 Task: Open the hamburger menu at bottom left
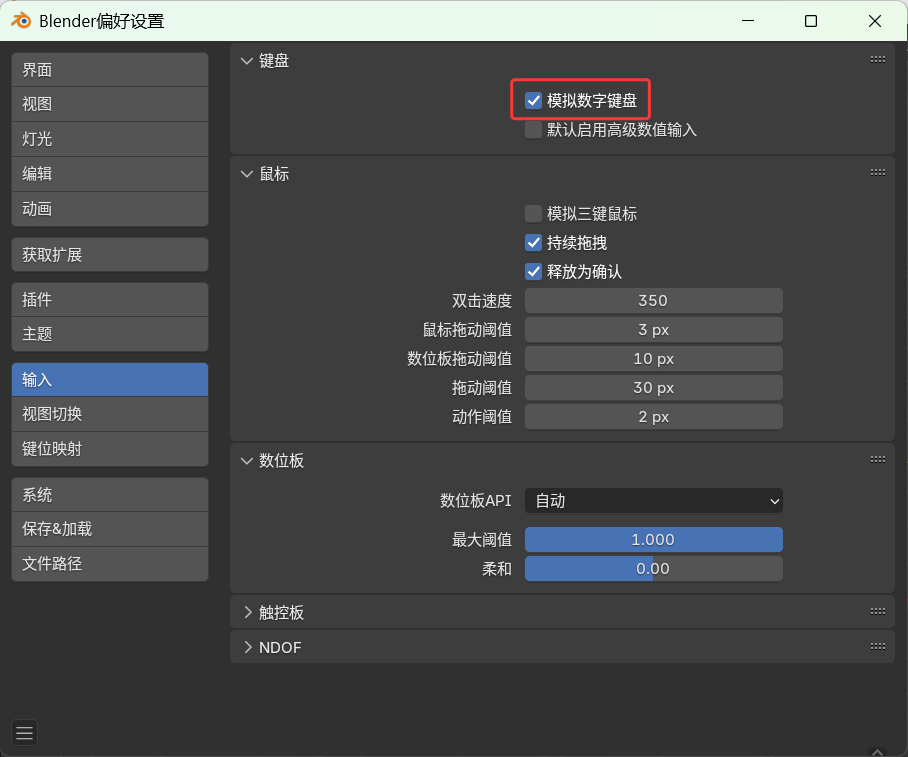[x=25, y=733]
